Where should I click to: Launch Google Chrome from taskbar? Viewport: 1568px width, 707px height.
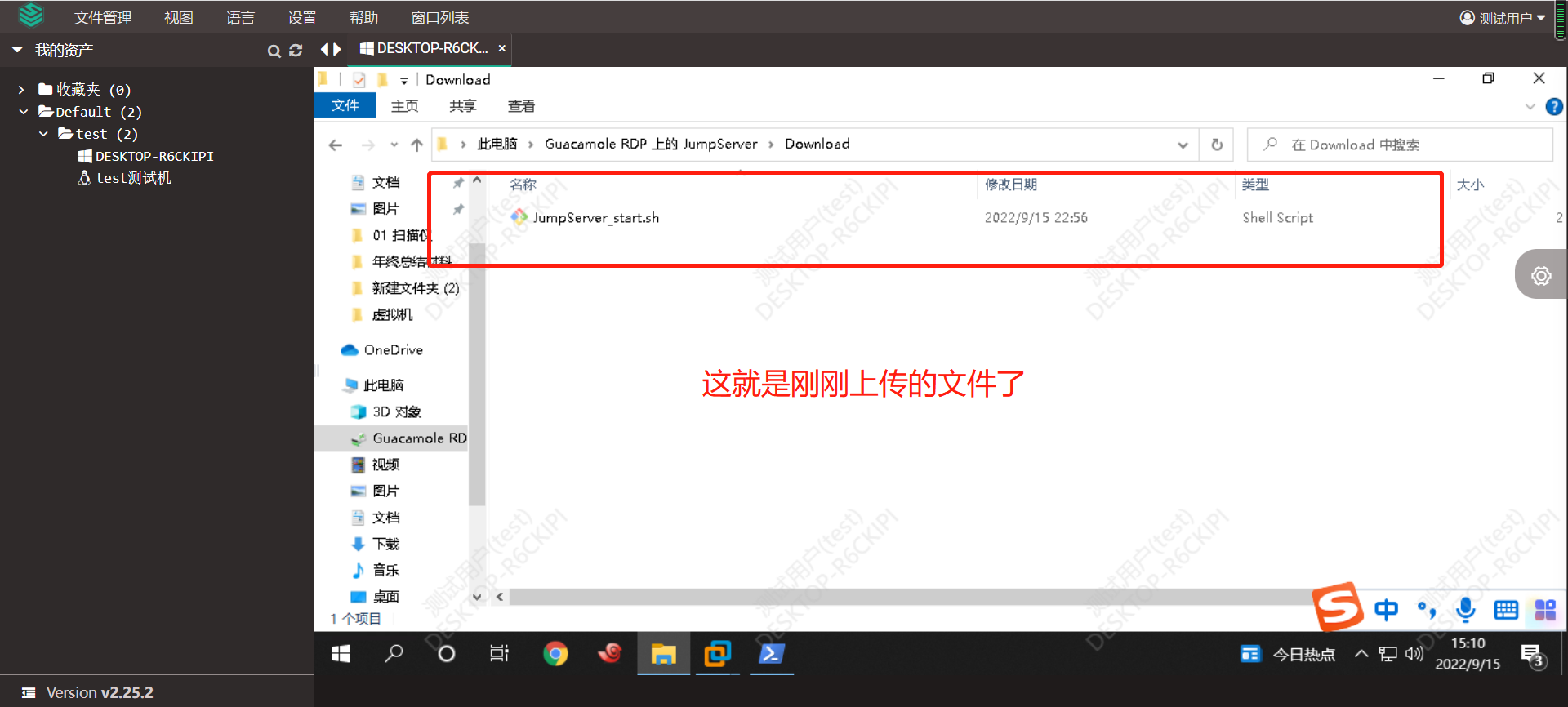click(x=555, y=654)
